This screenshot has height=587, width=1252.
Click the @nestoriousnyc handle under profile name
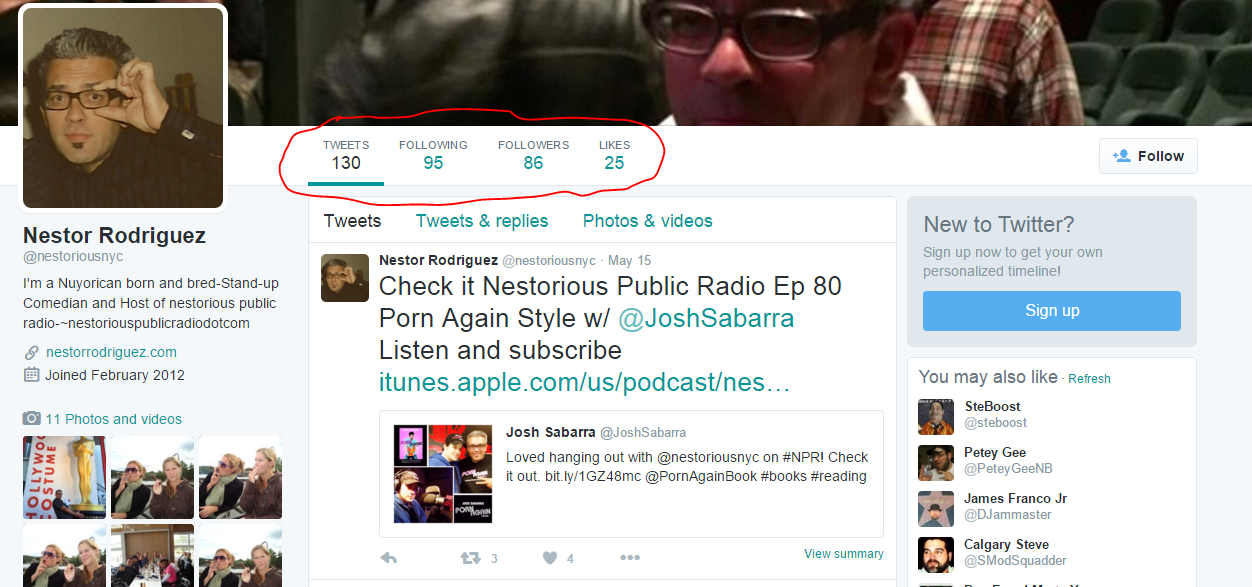click(73, 257)
